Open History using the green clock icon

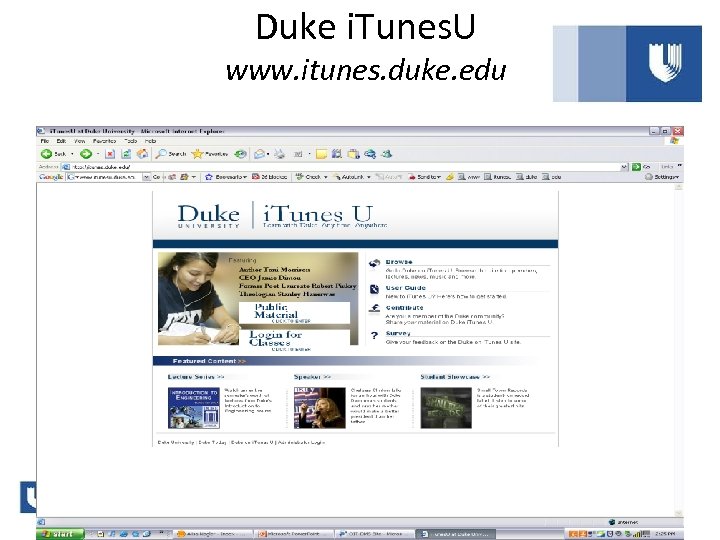click(x=241, y=154)
